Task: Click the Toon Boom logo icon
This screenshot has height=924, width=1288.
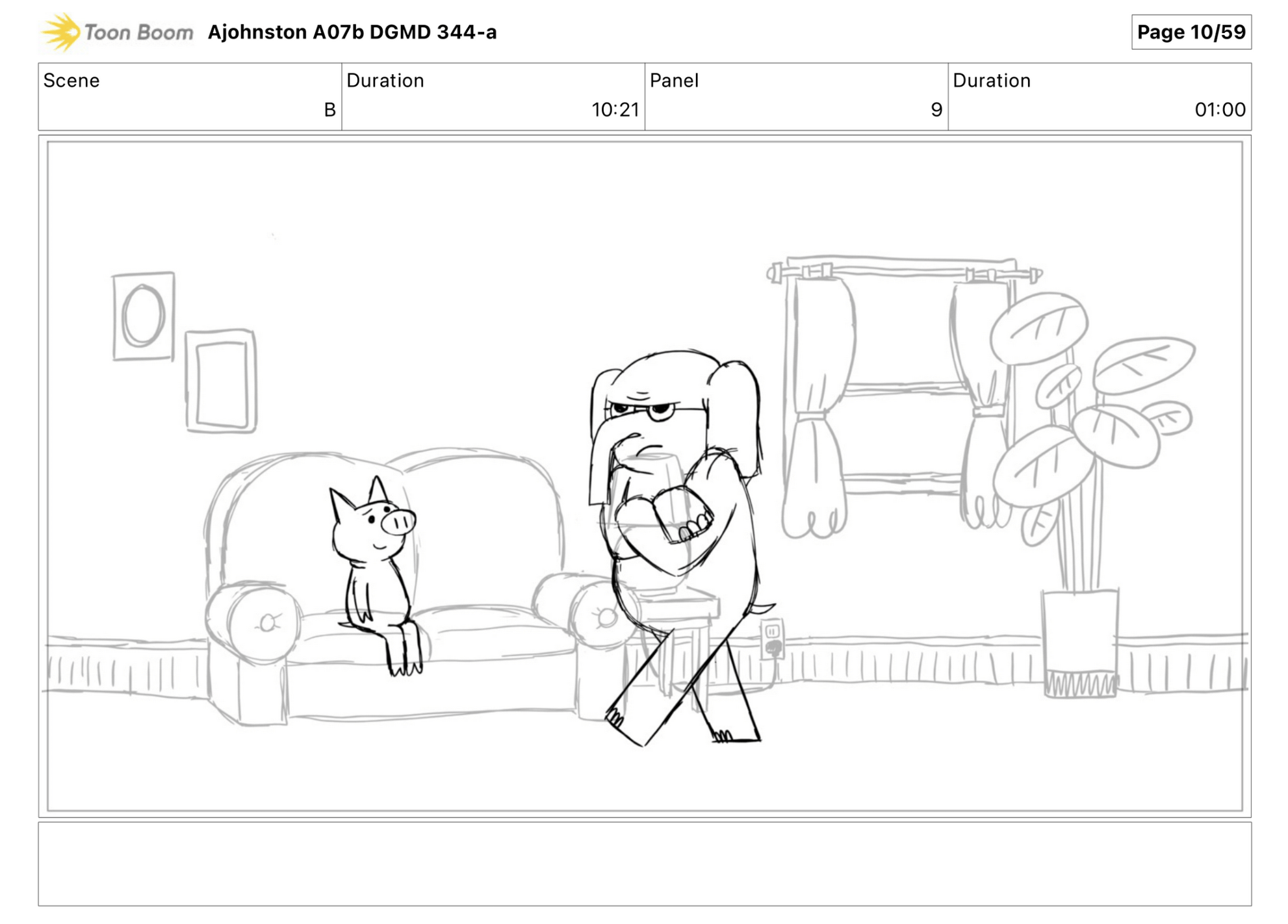Action: coord(61,32)
